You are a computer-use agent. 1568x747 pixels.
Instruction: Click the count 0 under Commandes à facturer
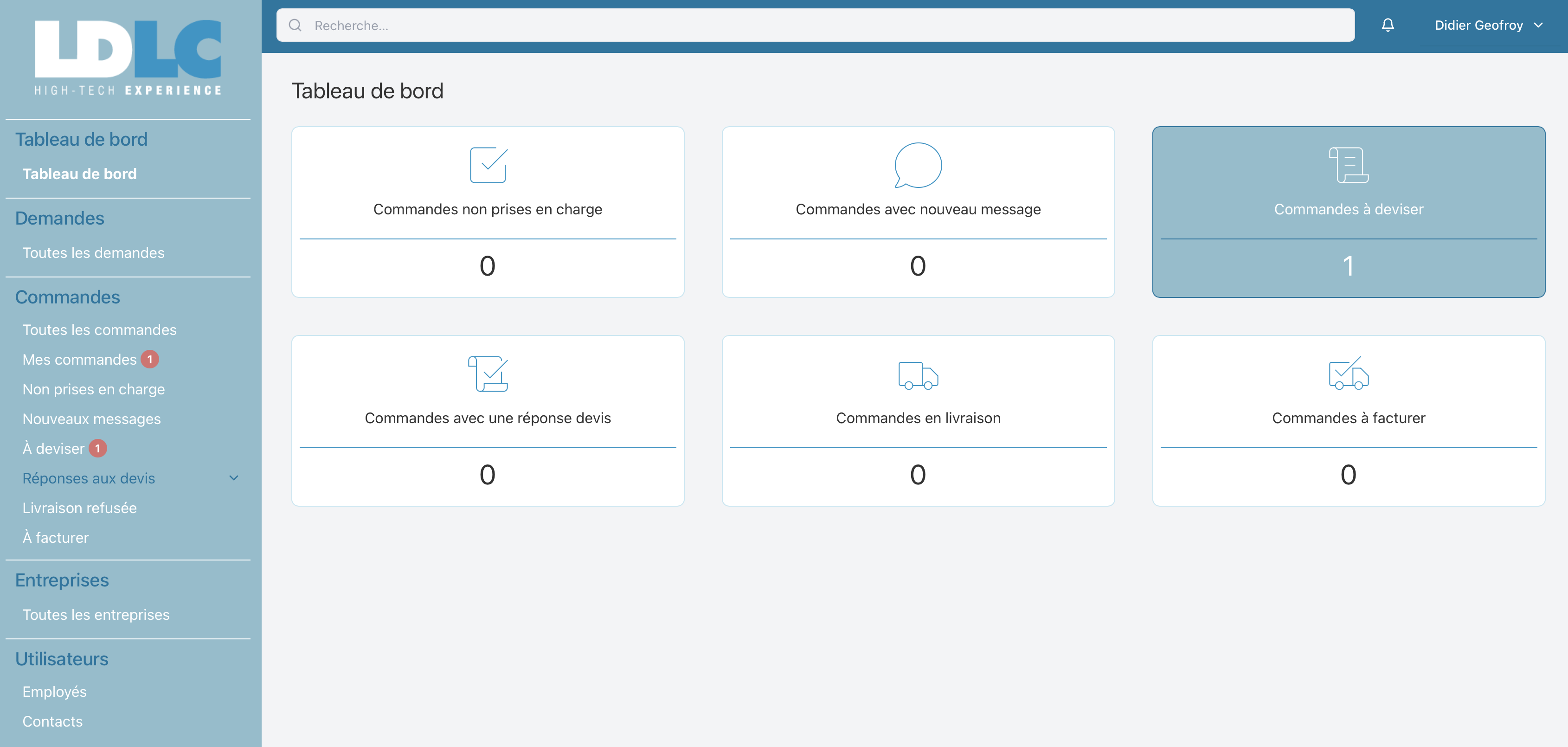[x=1349, y=475]
